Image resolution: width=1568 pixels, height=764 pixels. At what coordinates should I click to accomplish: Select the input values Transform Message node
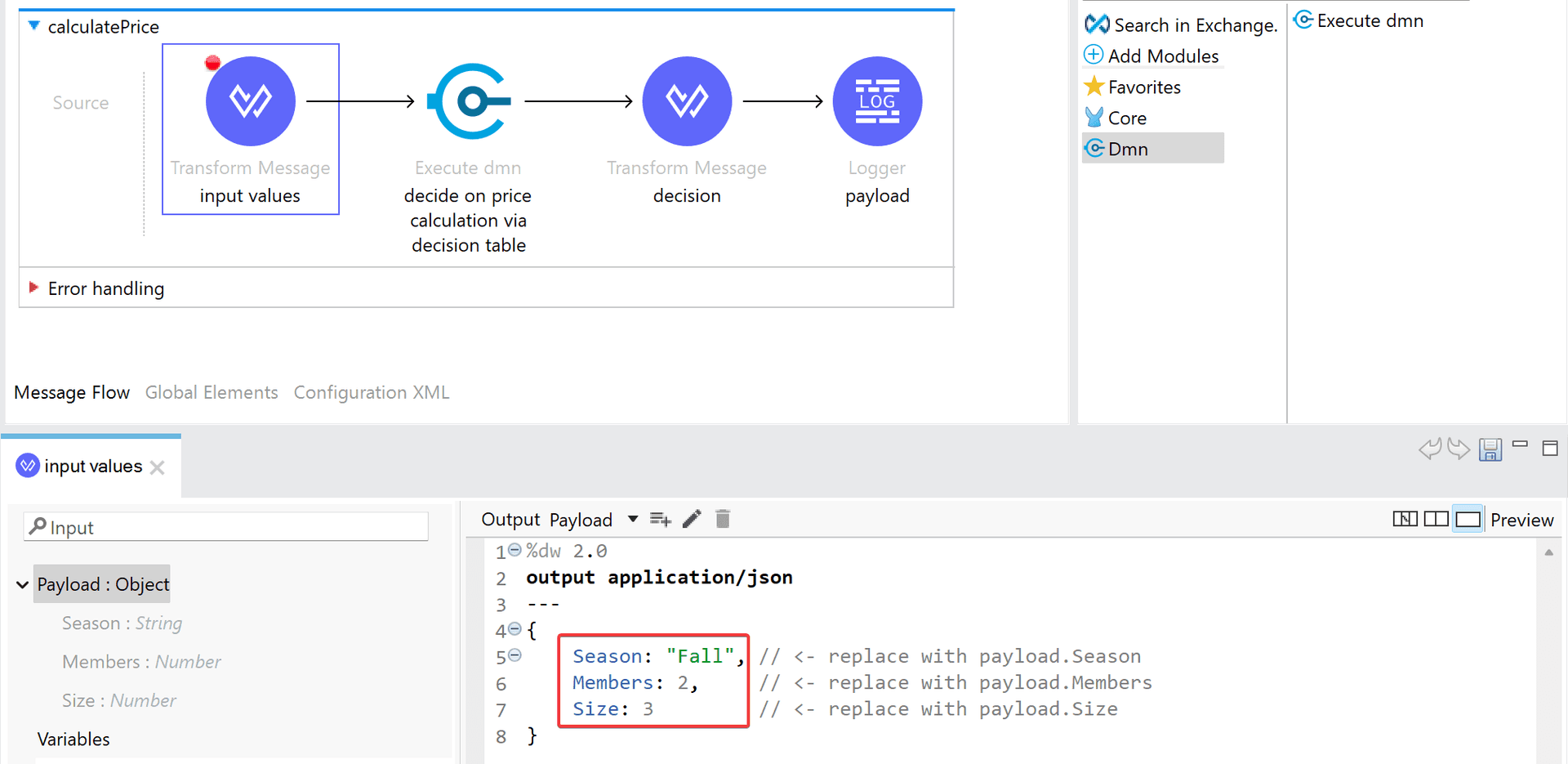(x=250, y=101)
